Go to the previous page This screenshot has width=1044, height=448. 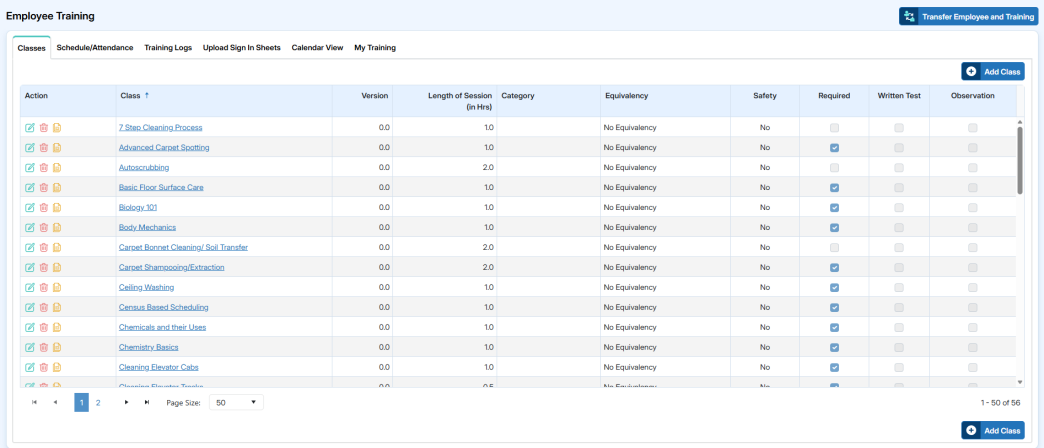point(55,402)
